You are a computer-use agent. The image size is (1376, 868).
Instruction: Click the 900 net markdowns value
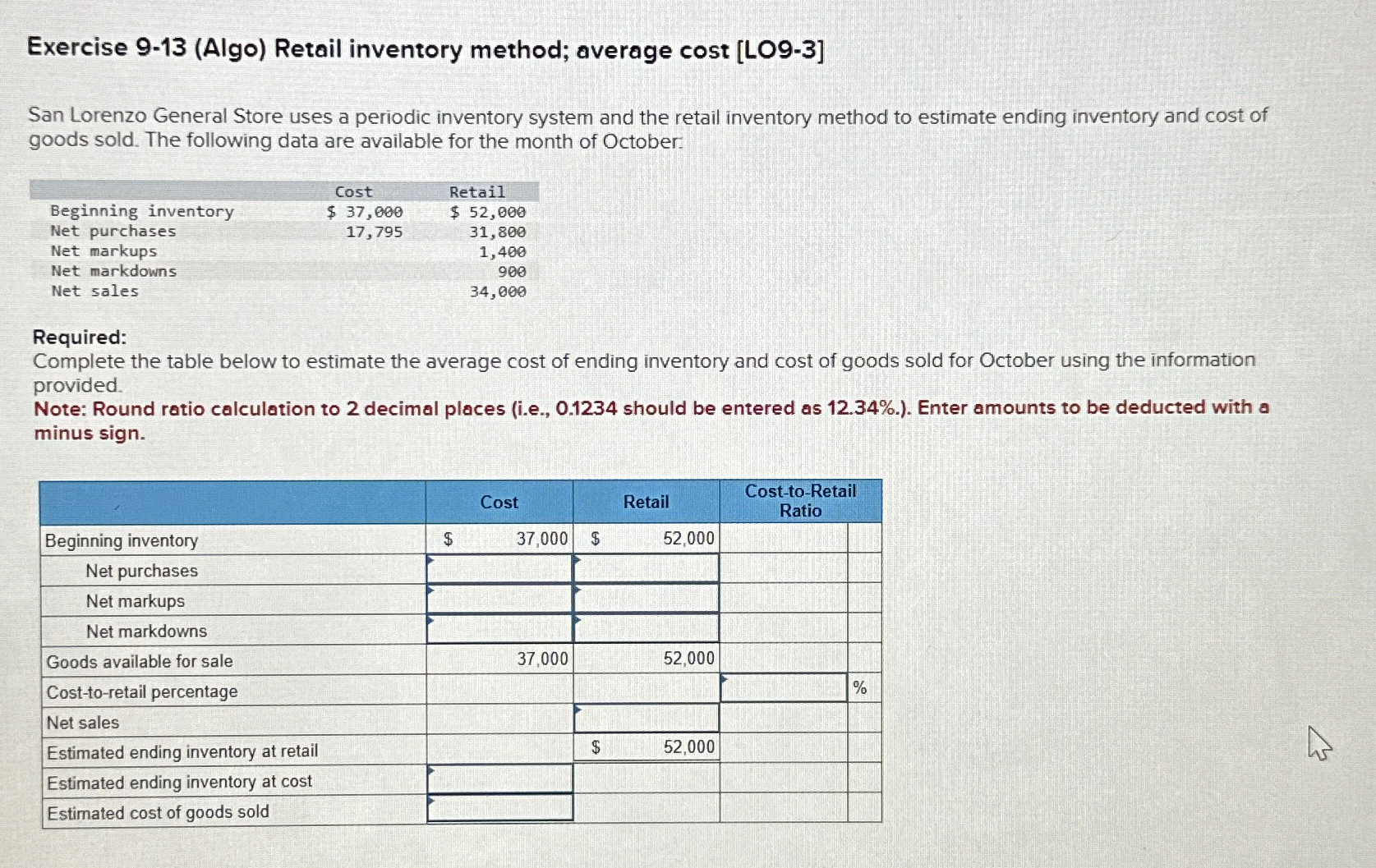[x=512, y=272]
